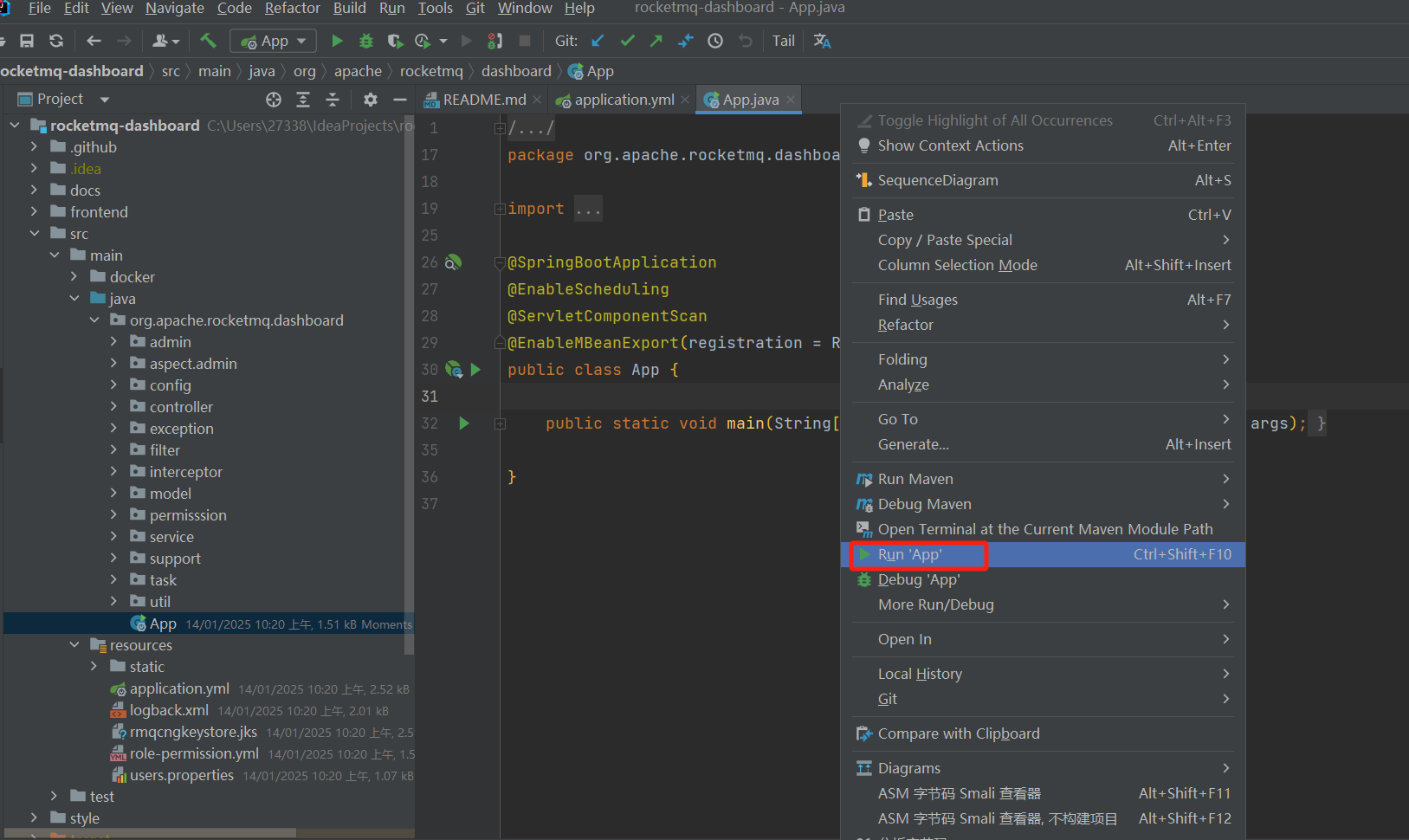Open the App run configuration dropdown
Viewport: 1409px width, 840px height.
[x=274, y=41]
